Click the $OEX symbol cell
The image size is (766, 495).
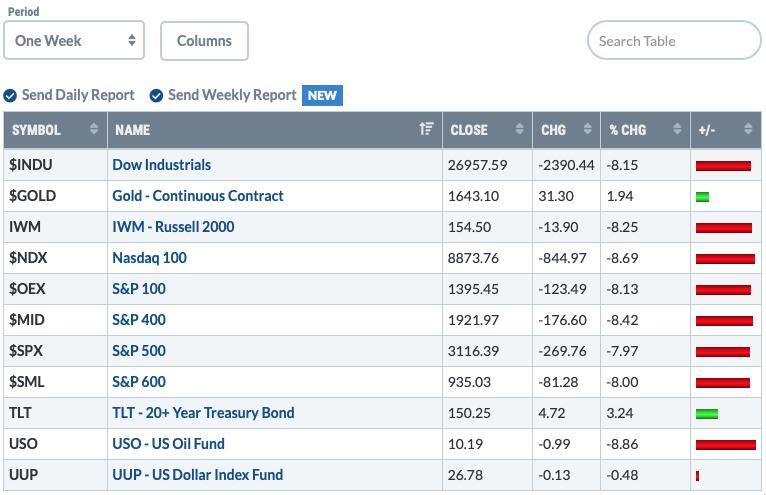[55, 289]
